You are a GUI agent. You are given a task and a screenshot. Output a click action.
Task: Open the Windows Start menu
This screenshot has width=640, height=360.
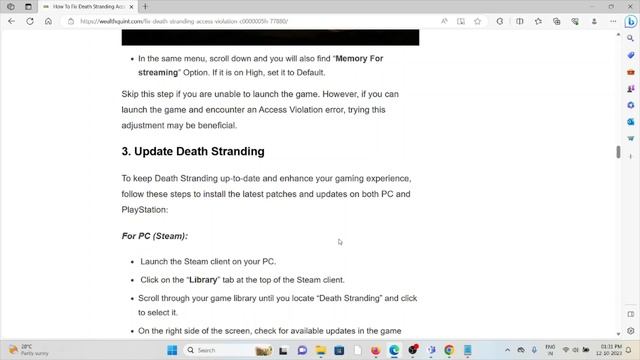click(x=172, y=350)
